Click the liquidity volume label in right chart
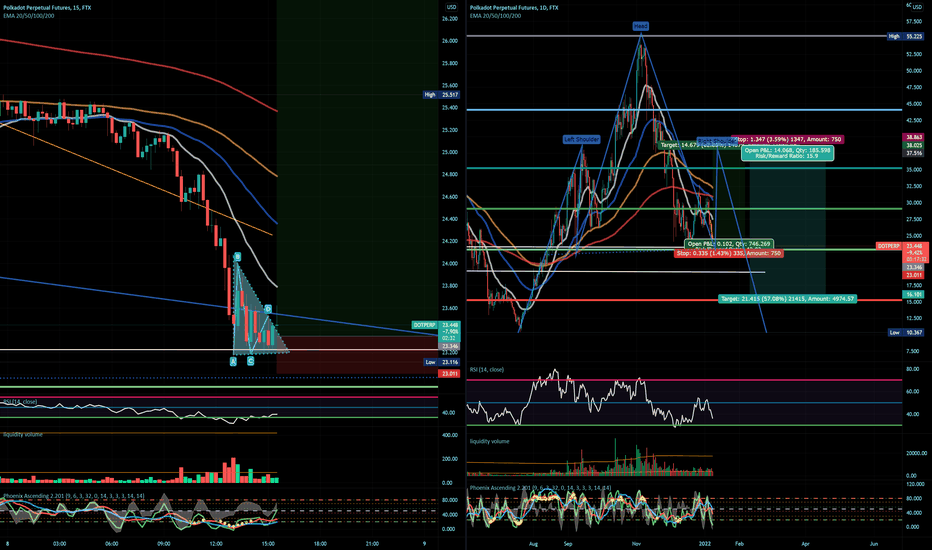This screenshot has height=550, width=932. point(490,441)
